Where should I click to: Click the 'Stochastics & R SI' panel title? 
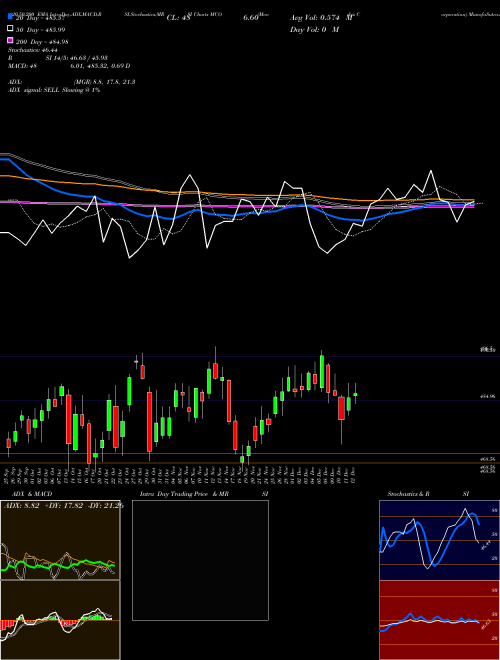click(428, 494)
